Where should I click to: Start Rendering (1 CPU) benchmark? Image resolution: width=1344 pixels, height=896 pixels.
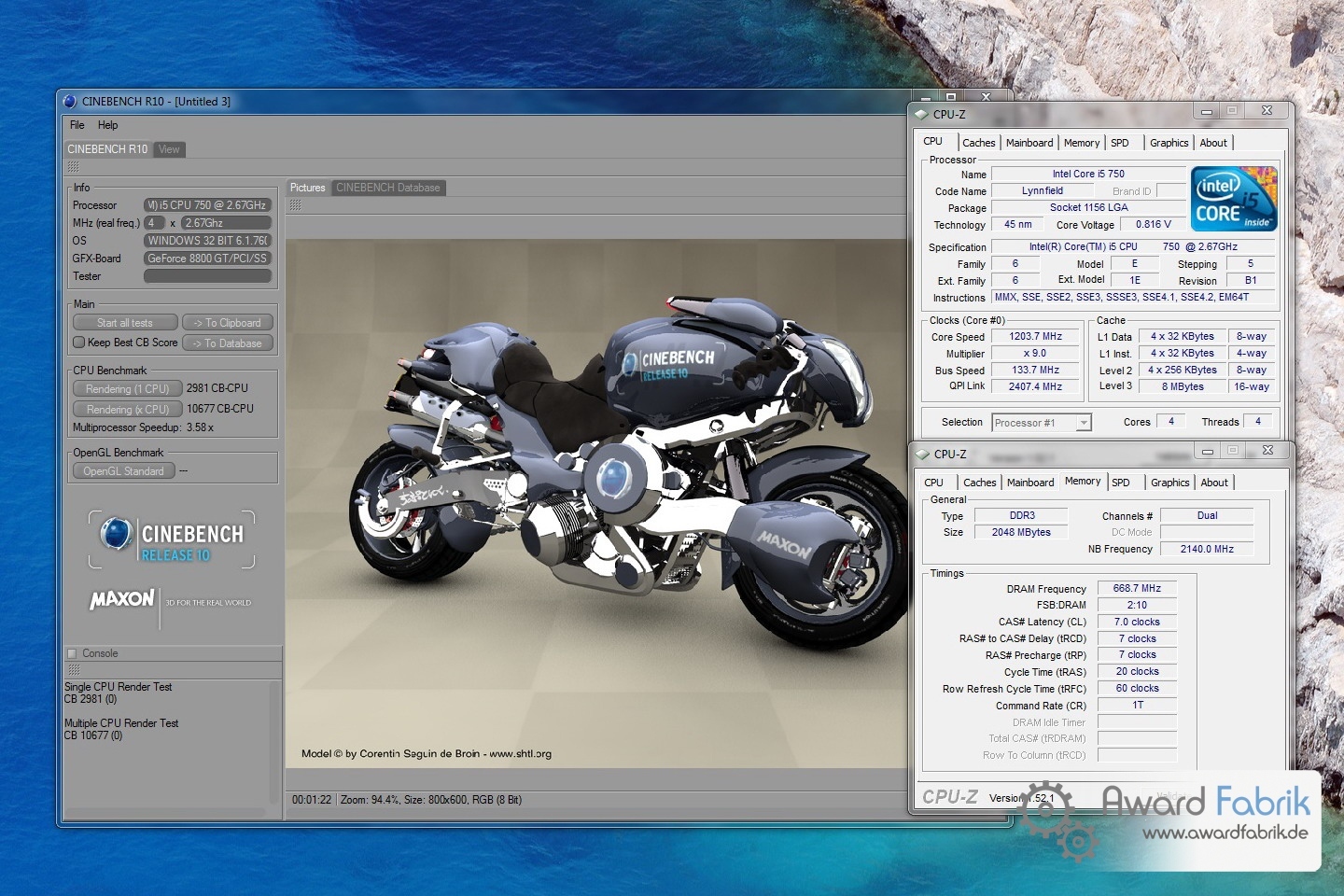tap(127, 389)
